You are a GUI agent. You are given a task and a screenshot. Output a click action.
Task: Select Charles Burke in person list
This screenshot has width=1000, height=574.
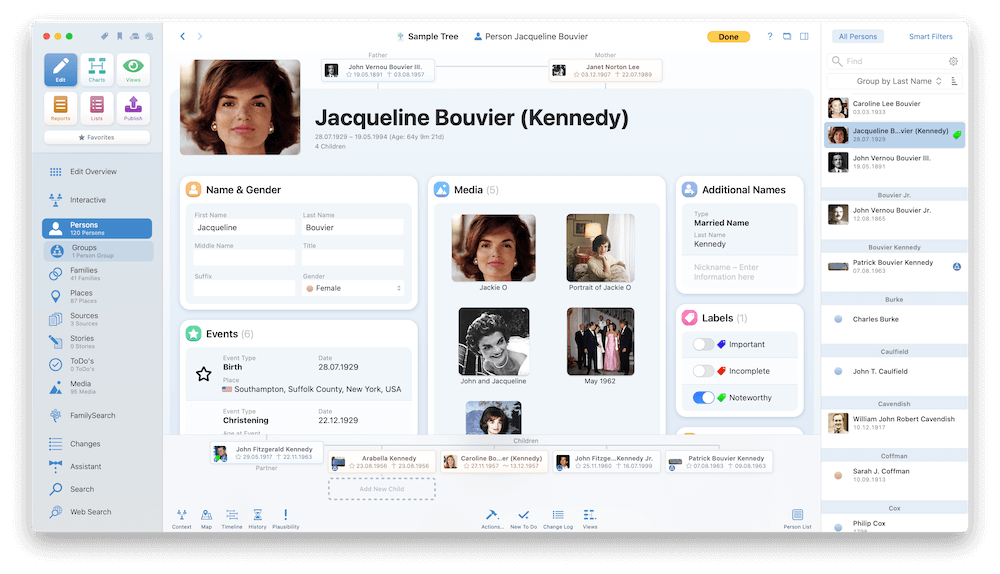[893, 319]
